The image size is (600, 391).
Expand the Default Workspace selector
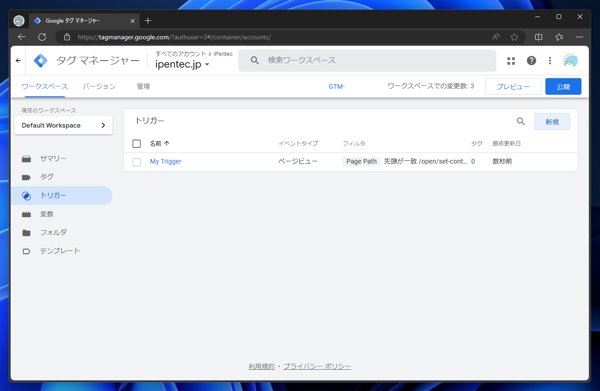63,125
